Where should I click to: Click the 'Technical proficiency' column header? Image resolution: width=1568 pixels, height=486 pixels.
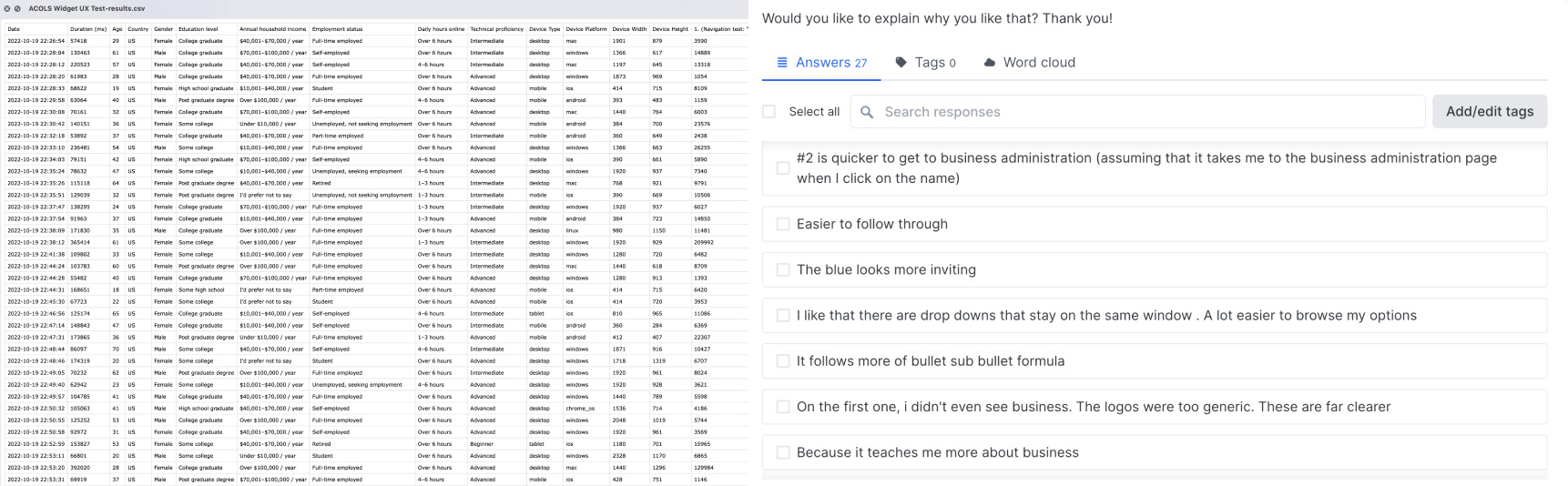[497, 29]
